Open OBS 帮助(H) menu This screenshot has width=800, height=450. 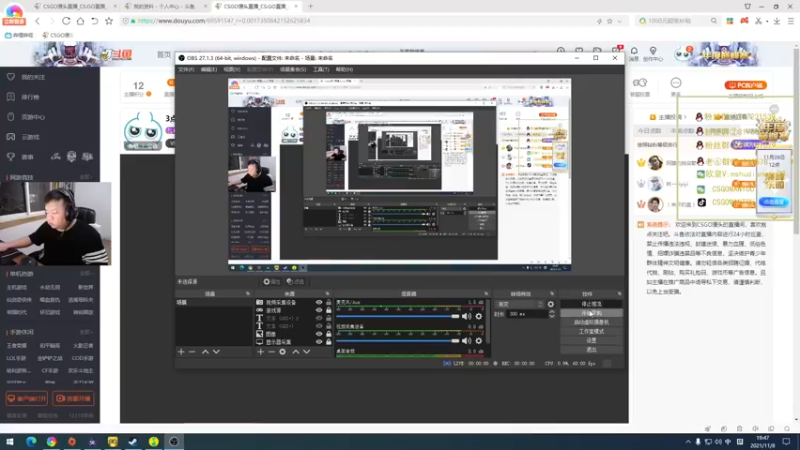click(344, 69)
